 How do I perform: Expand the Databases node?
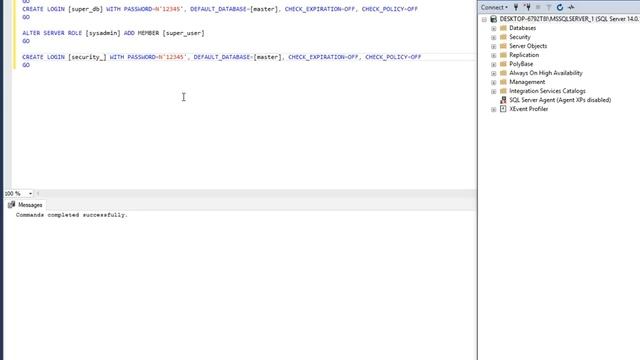pos(493,29)
